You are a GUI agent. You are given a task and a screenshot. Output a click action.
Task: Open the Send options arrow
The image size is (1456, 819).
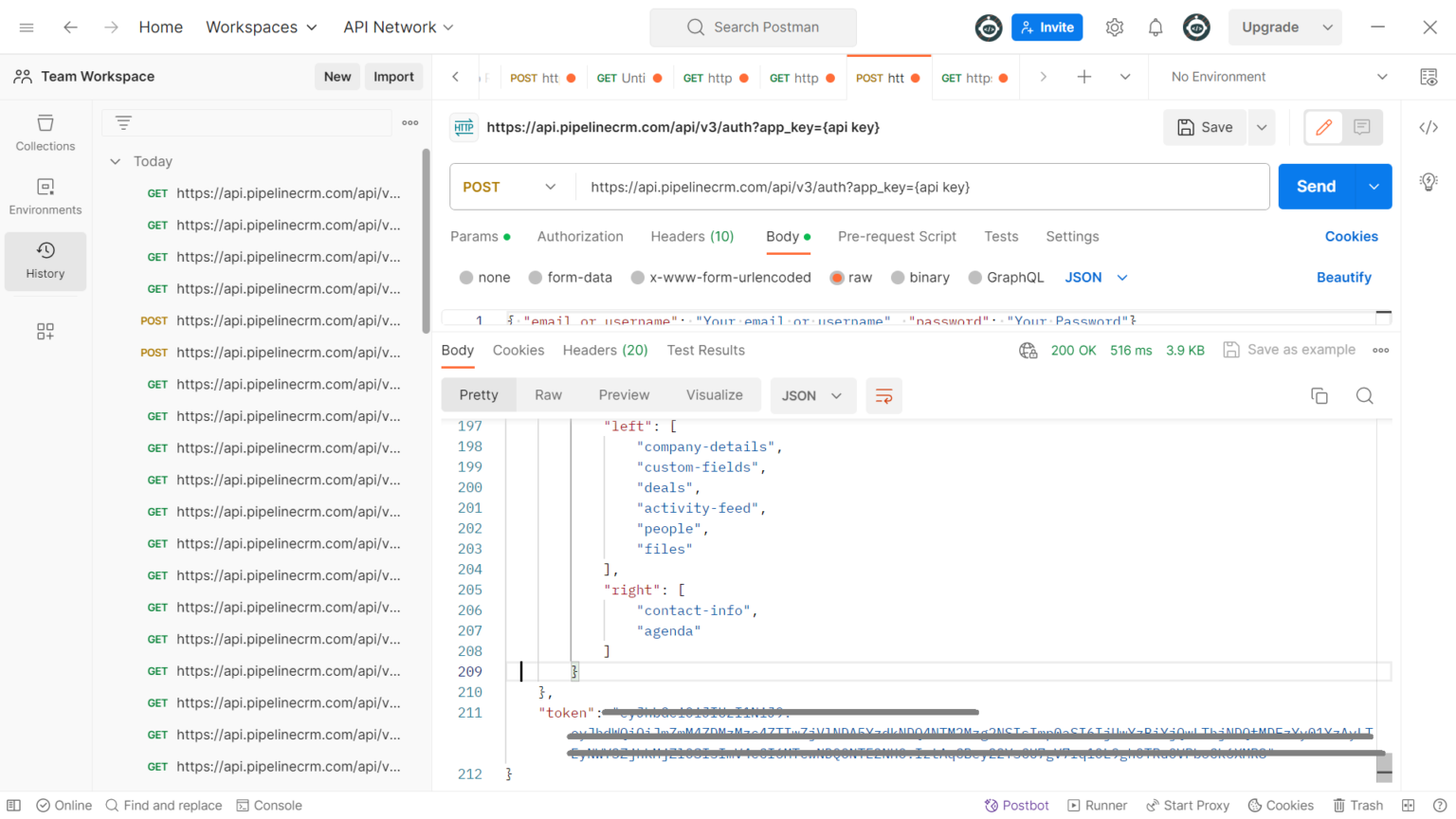1374,187
